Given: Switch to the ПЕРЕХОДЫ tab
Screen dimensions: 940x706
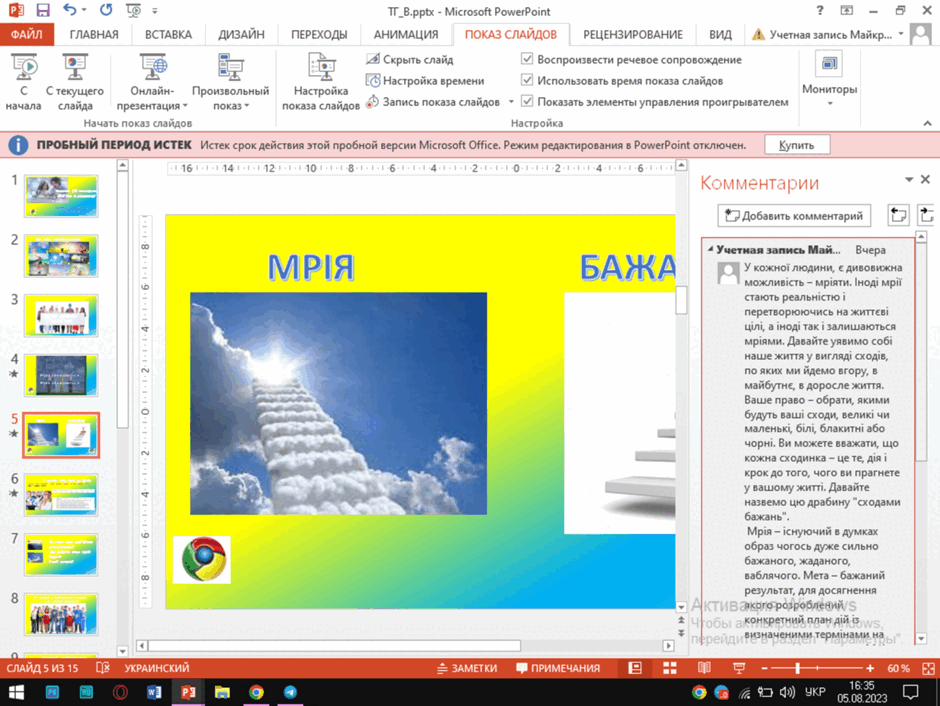Looking at the screenshot, I should [319, 34].
